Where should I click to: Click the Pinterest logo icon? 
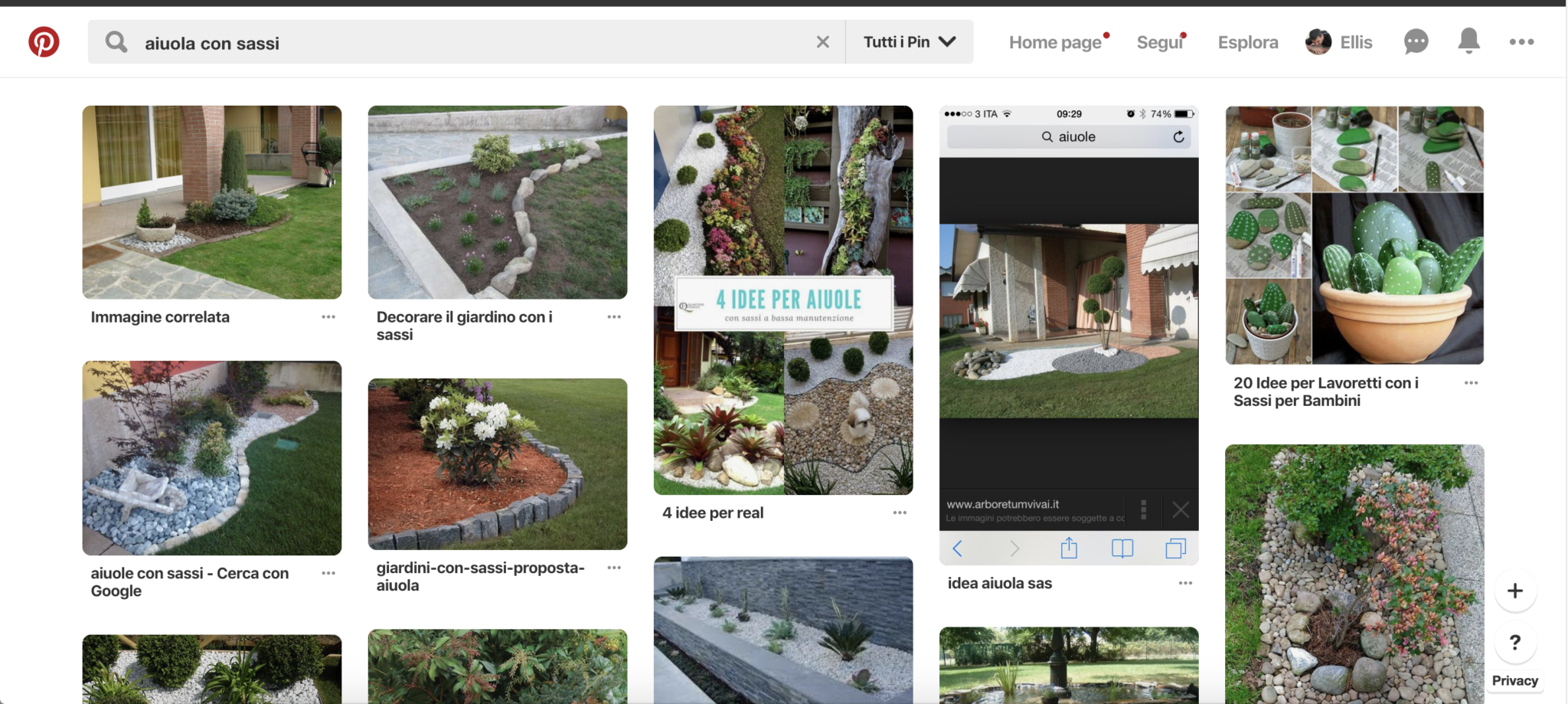click(x=44, y=42)
